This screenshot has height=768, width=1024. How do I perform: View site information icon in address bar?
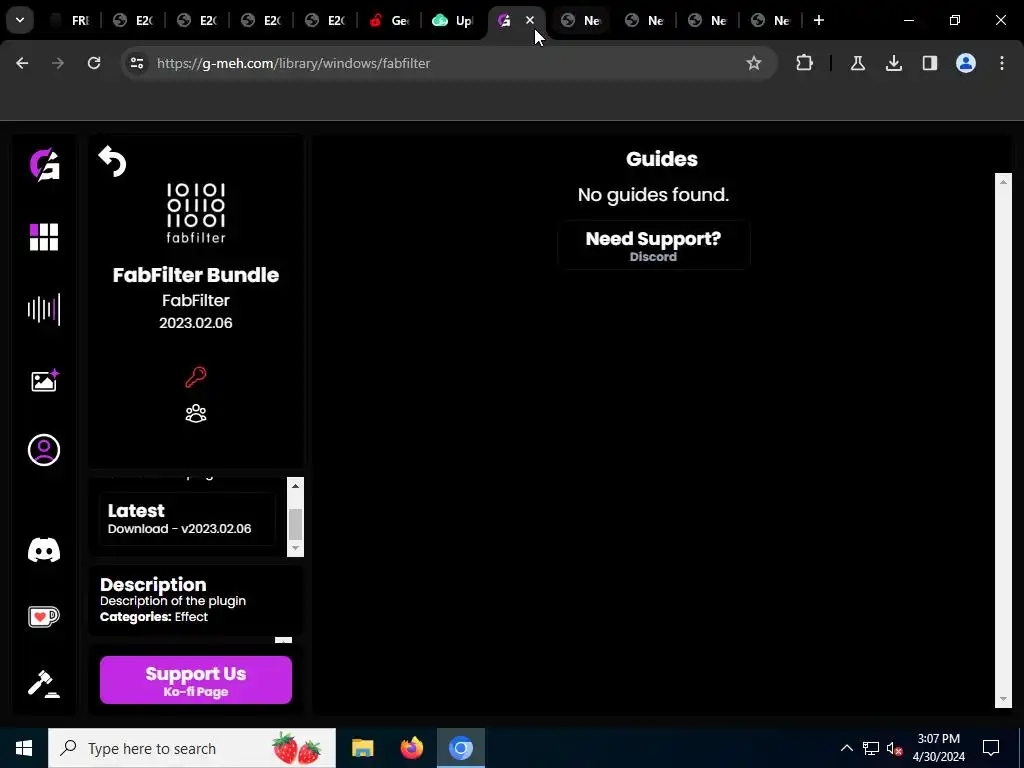[x=136, y=63]
